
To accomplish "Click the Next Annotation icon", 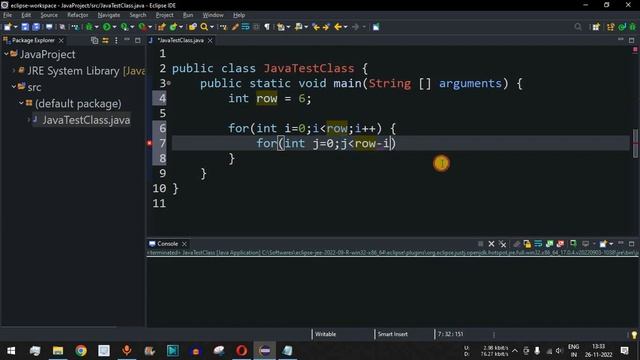I will pyautogui.click(x=281, y=27).
